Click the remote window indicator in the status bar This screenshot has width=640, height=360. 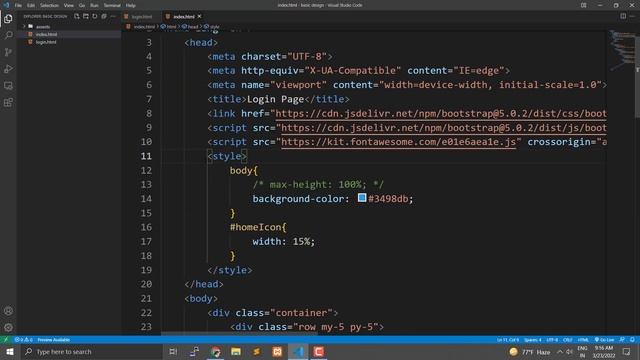[x=6, y=340]
